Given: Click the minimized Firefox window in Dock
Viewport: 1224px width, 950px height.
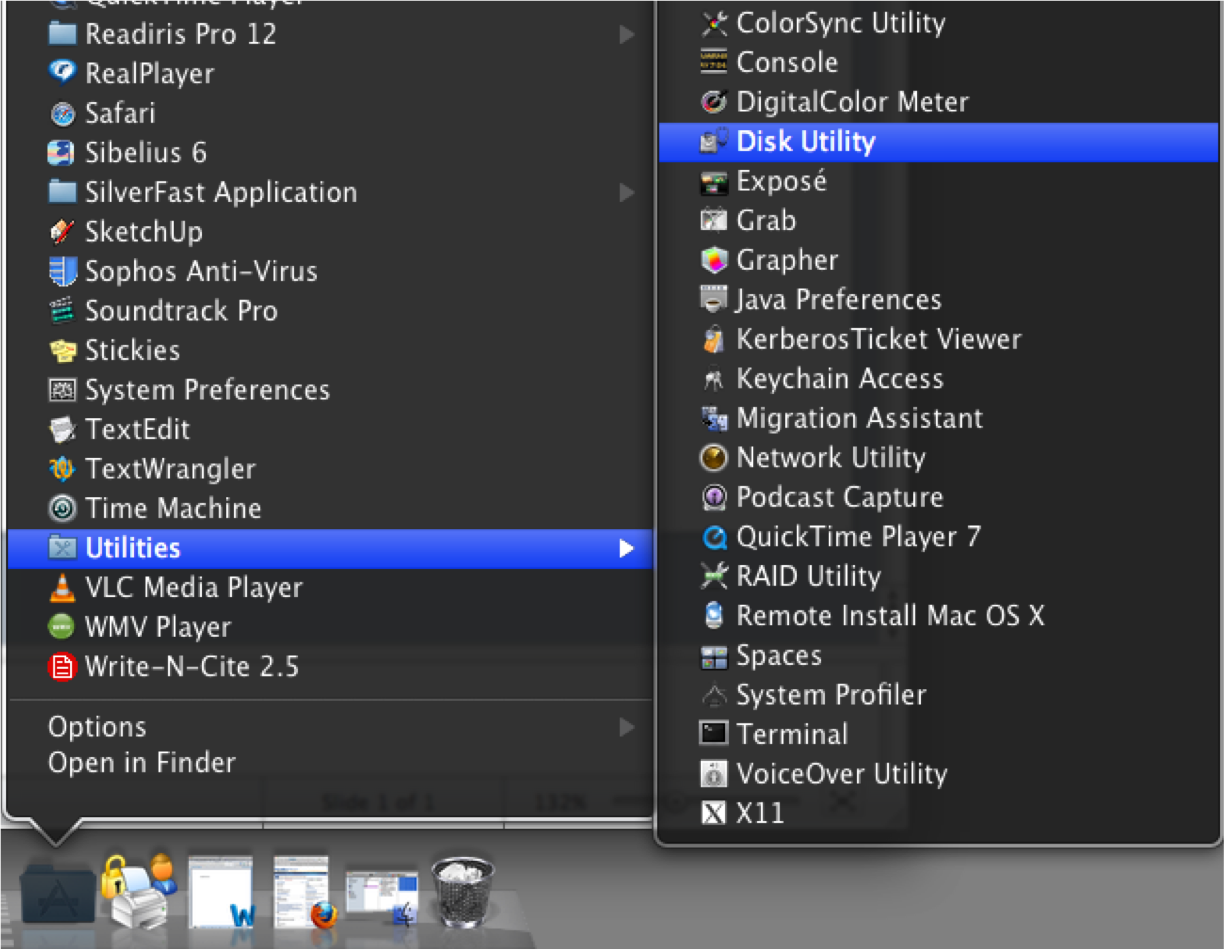Looking at the screenshot, I should coord(304,892).
